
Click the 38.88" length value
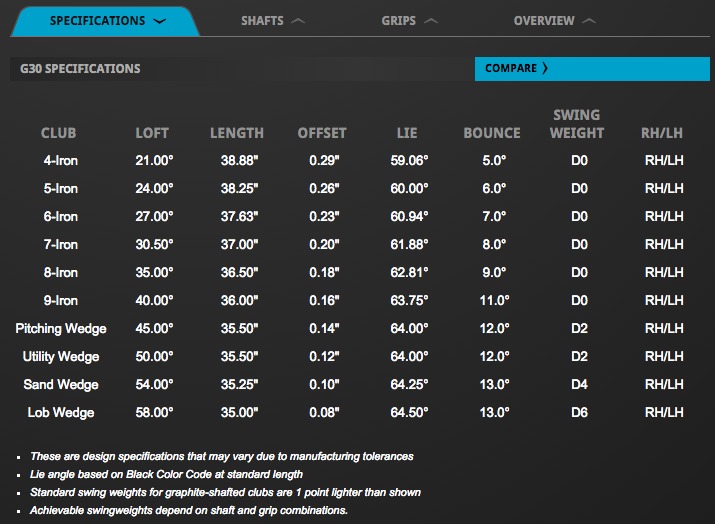(239, 161)
